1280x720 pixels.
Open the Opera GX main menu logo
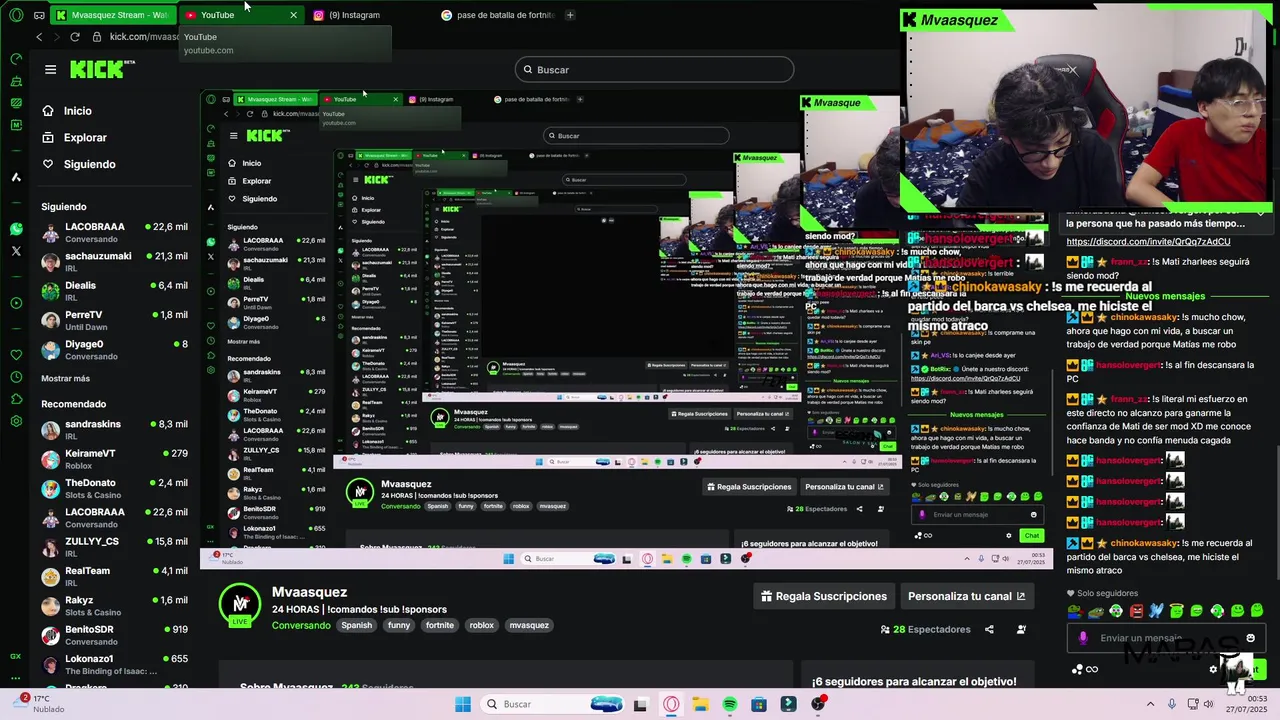[15, 15]
